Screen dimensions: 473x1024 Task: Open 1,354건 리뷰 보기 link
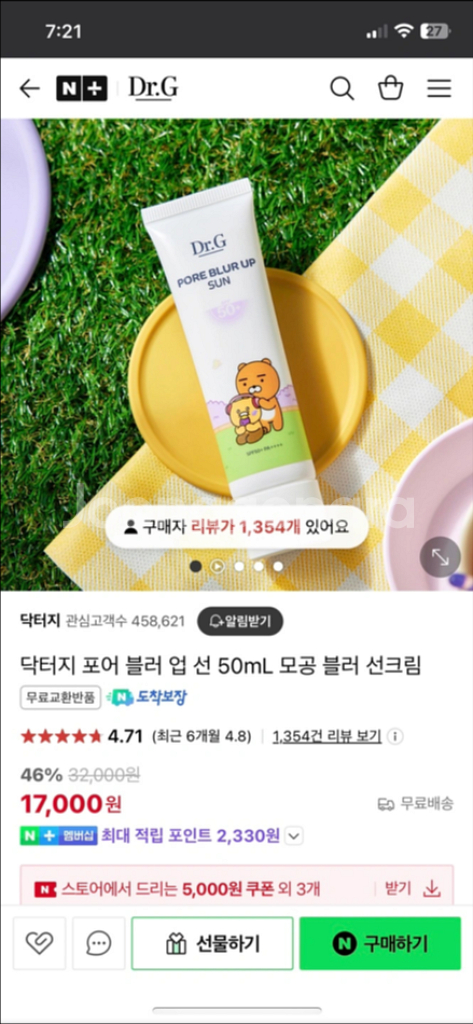[327, 737]
